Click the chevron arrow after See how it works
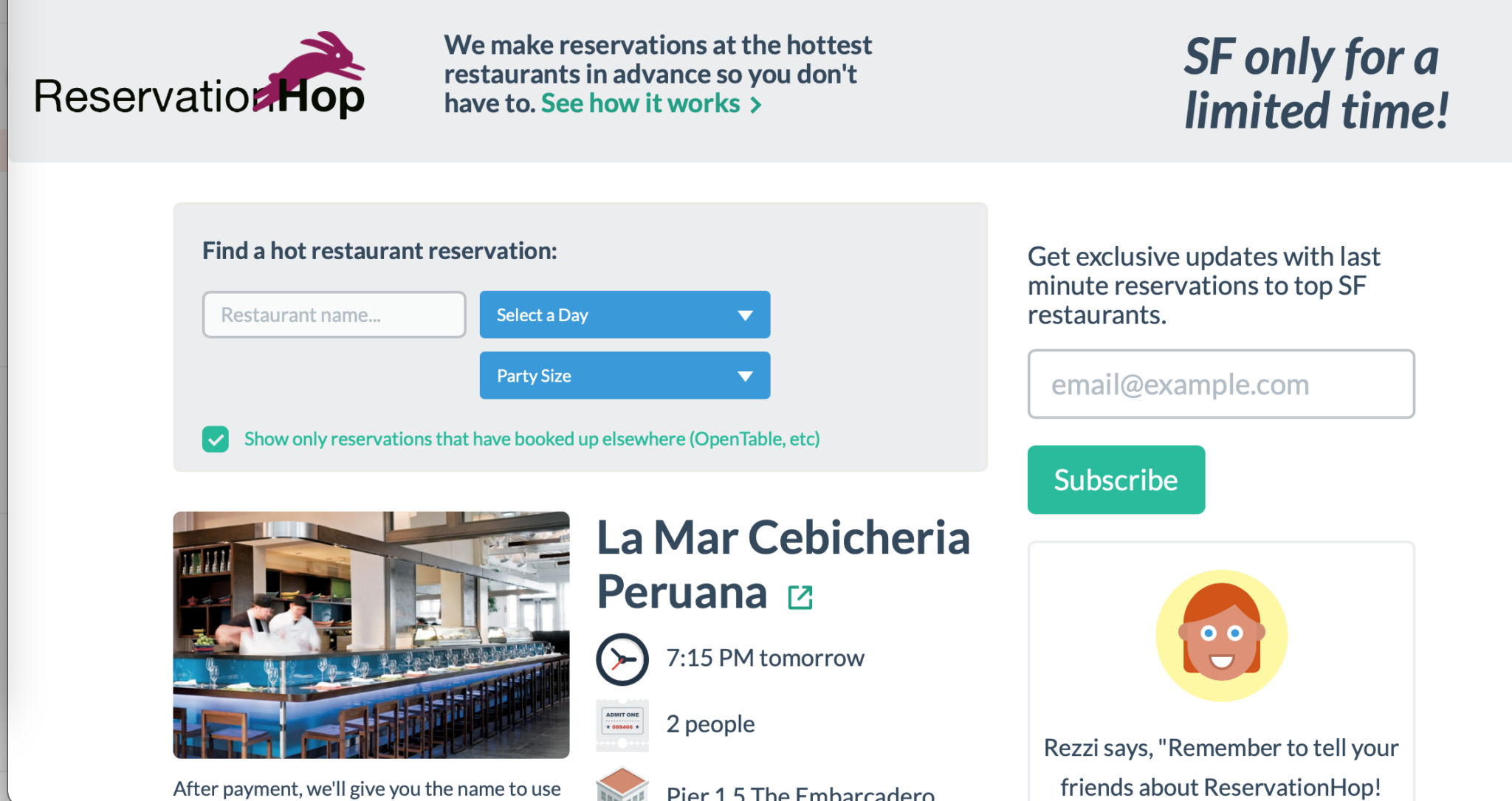The width and height of the screenshot is (1512, 801). [x=755, y=105]
